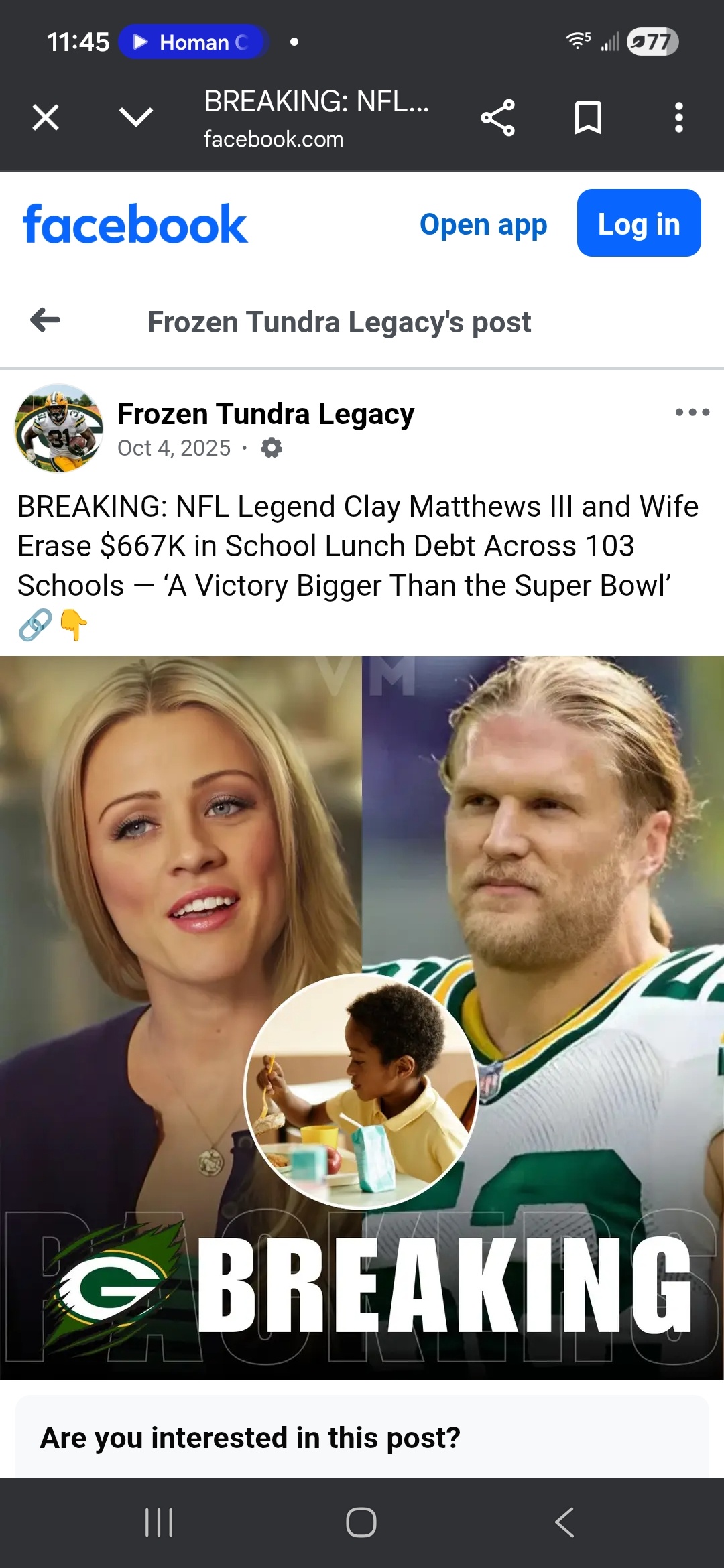Image resolution: width=724 pixels, height=1568 pixels.
Task: Open the Facebook app link
Action: tap(483, 224)
